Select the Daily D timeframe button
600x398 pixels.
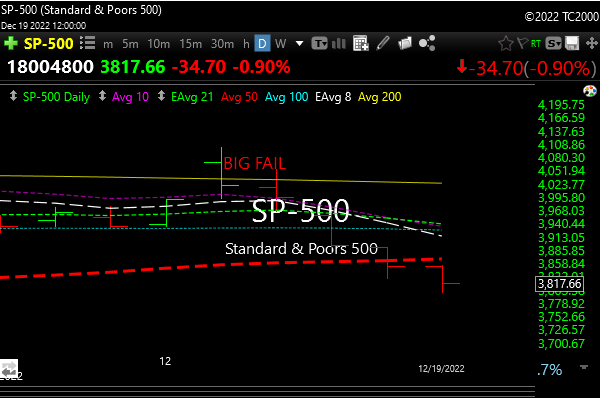[262, 44]
